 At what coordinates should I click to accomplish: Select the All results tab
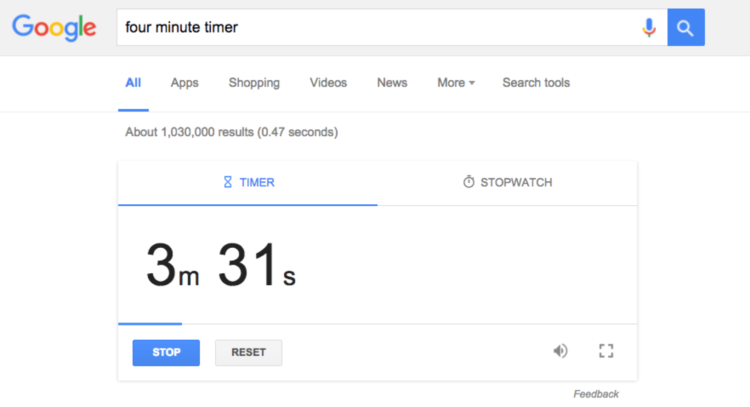coord(133,83)
